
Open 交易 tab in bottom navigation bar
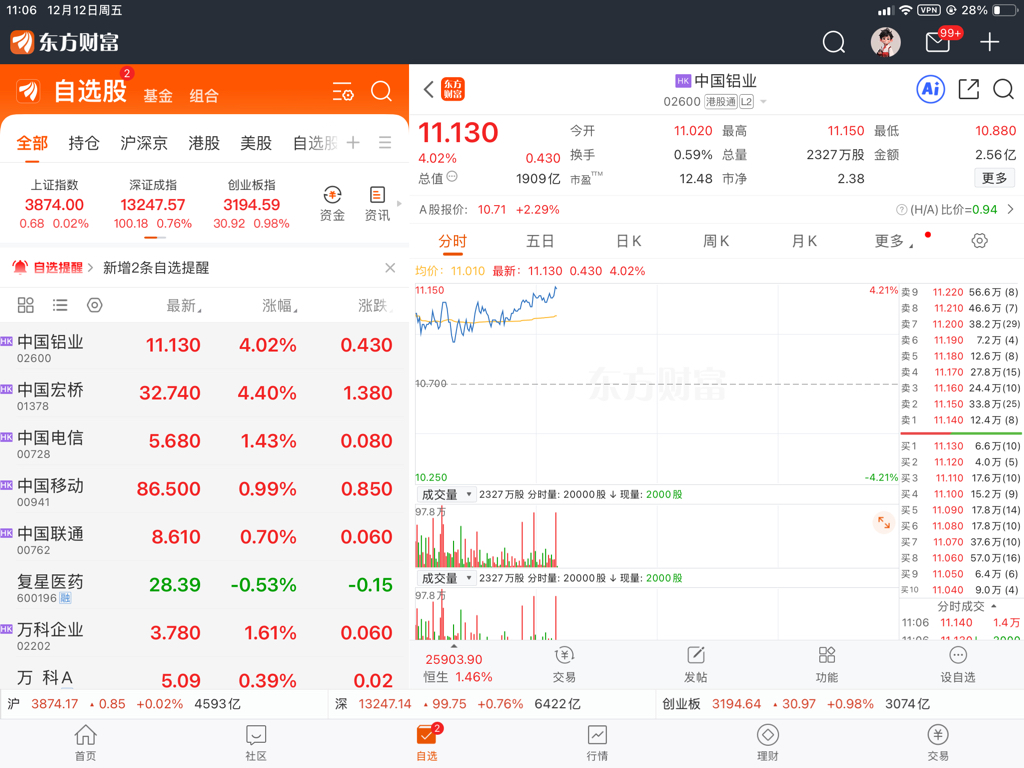938,743
